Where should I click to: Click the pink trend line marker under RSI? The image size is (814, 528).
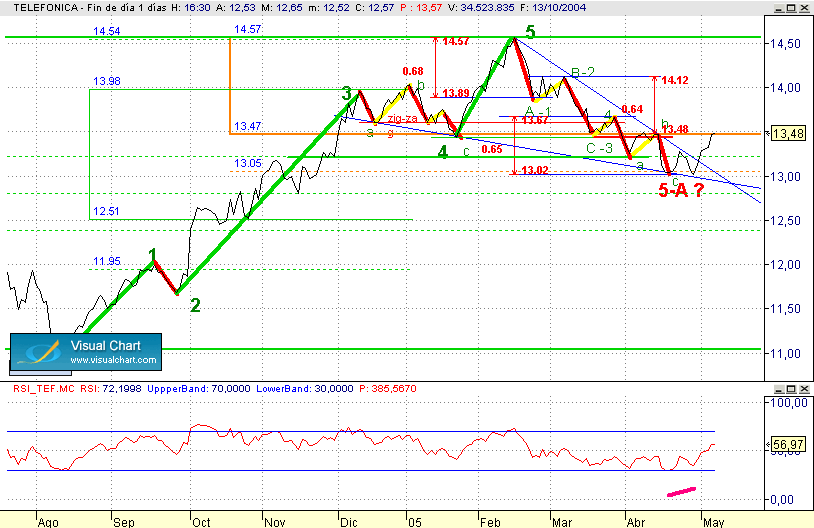[681, 492]
